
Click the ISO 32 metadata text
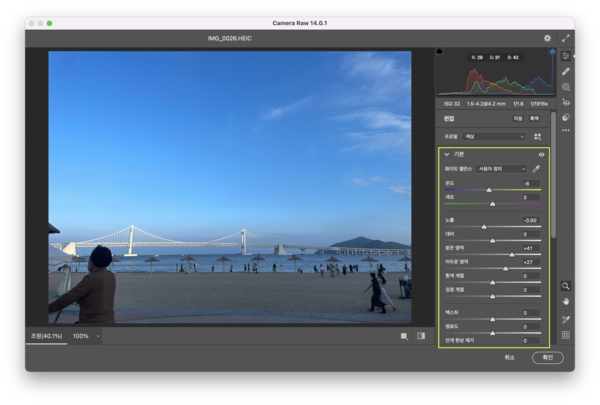click(452, 104)
